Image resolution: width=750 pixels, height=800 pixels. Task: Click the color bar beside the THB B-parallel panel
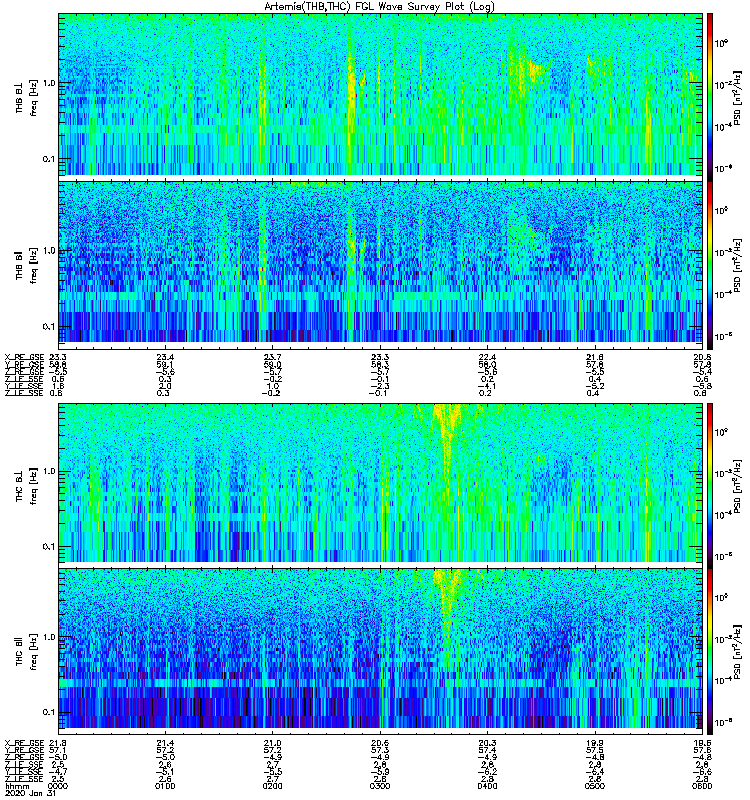710,265
